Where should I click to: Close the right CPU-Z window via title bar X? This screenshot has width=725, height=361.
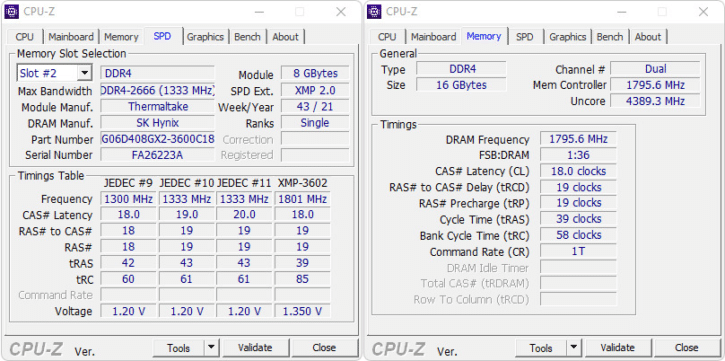pyautogui.click(x=703, y=12)
